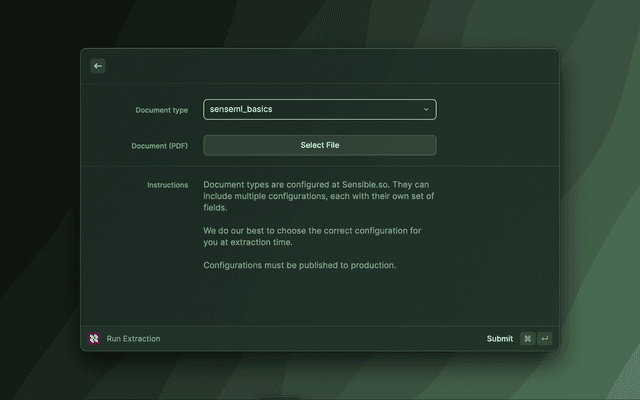Submit the extraction form
Image resolution: width=640 pixels, height=400 pixels.
point(499,339)
